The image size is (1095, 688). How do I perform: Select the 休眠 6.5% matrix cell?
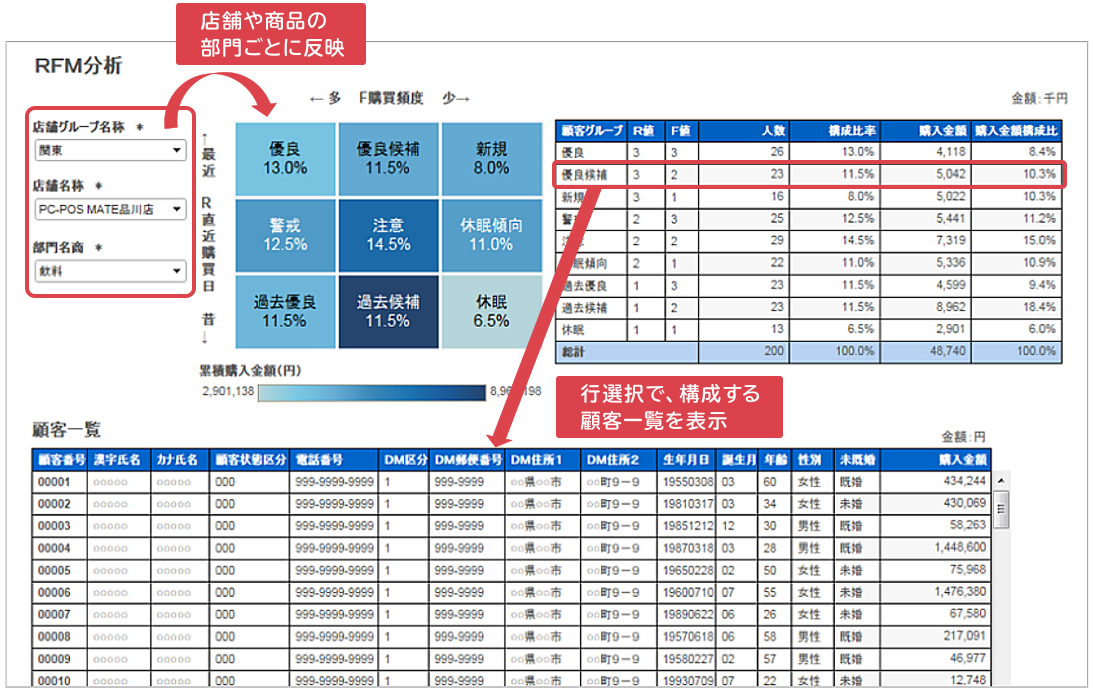pos(492,312)
